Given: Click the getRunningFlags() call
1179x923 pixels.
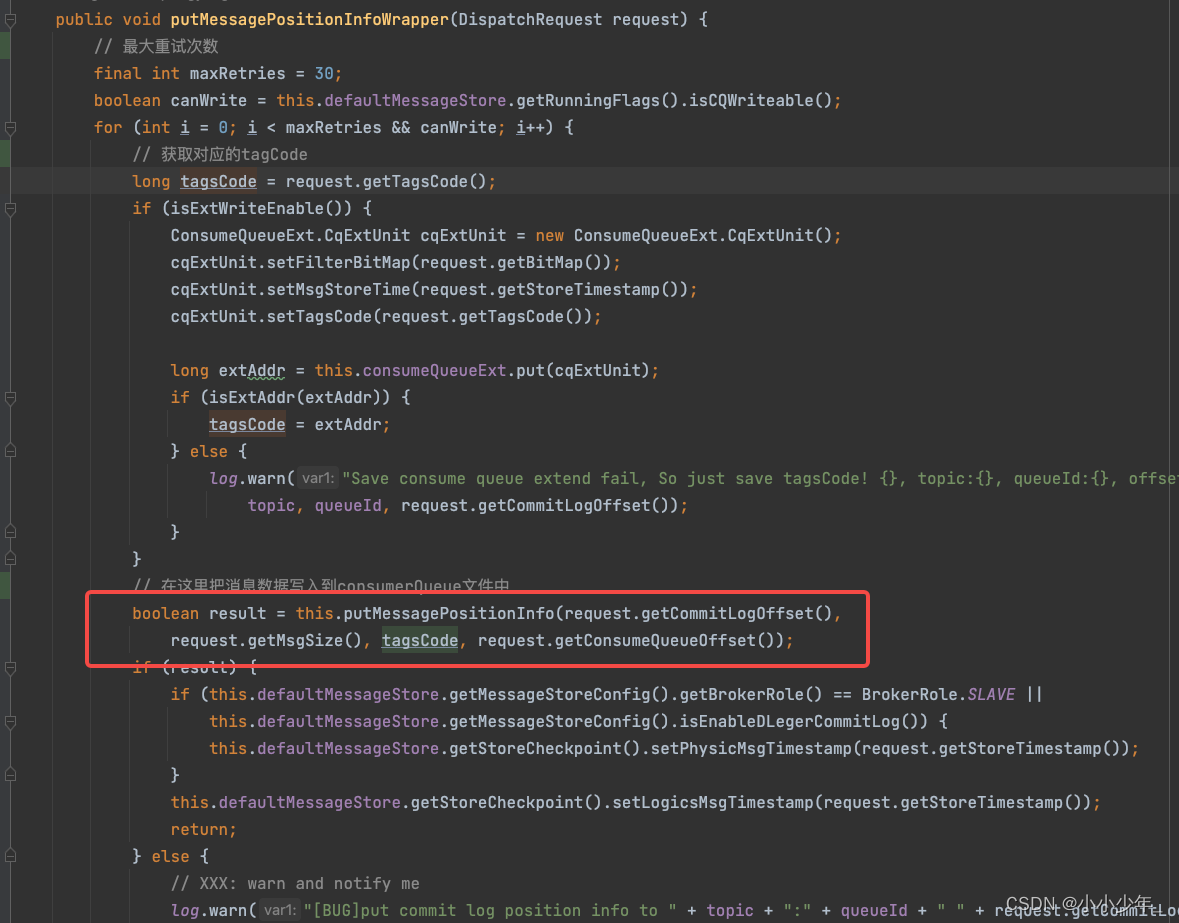Looking at the screenshot, I should [x=598, y=101].
